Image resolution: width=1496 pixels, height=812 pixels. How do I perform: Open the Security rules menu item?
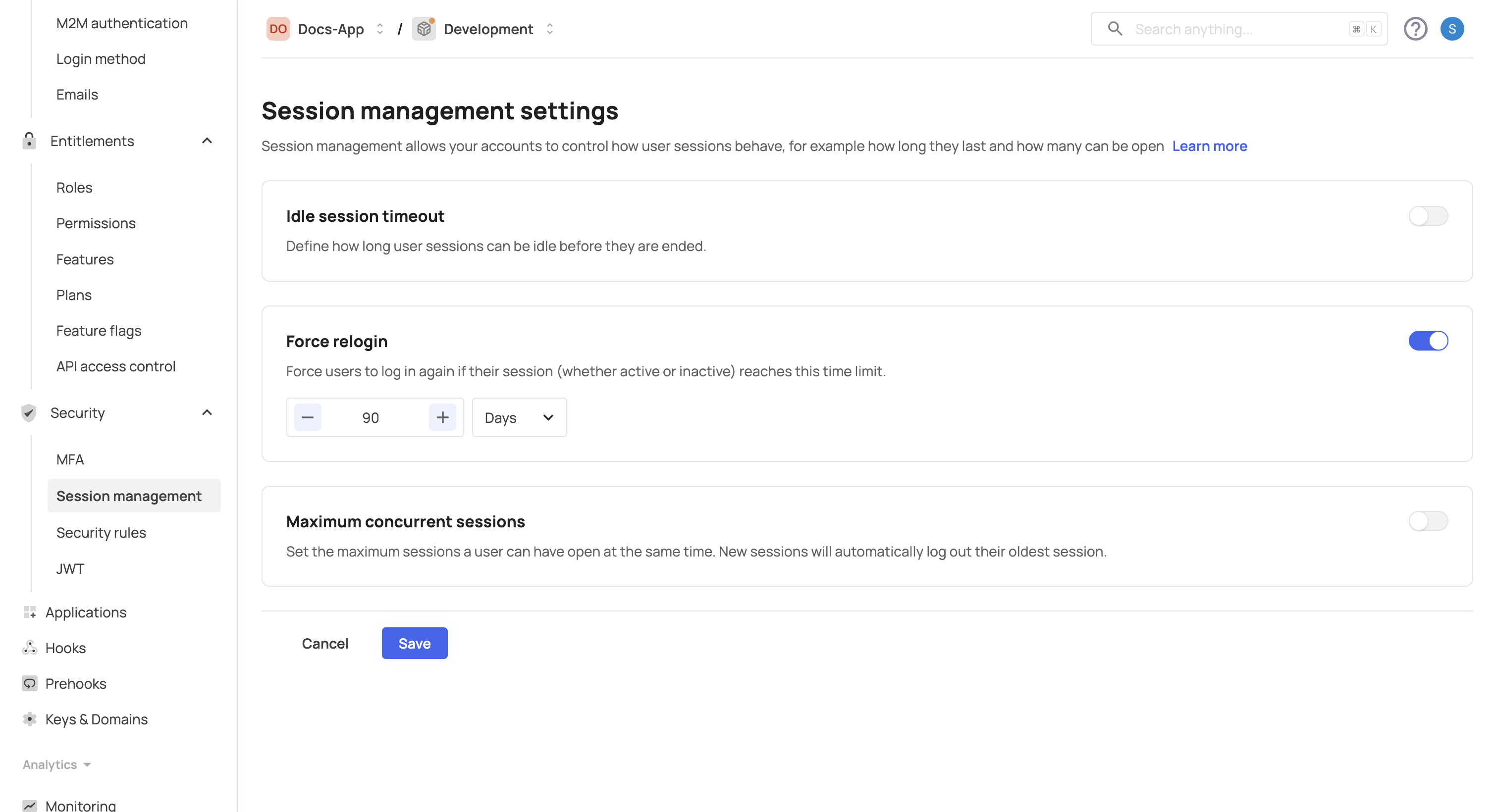tap(101, 532)
